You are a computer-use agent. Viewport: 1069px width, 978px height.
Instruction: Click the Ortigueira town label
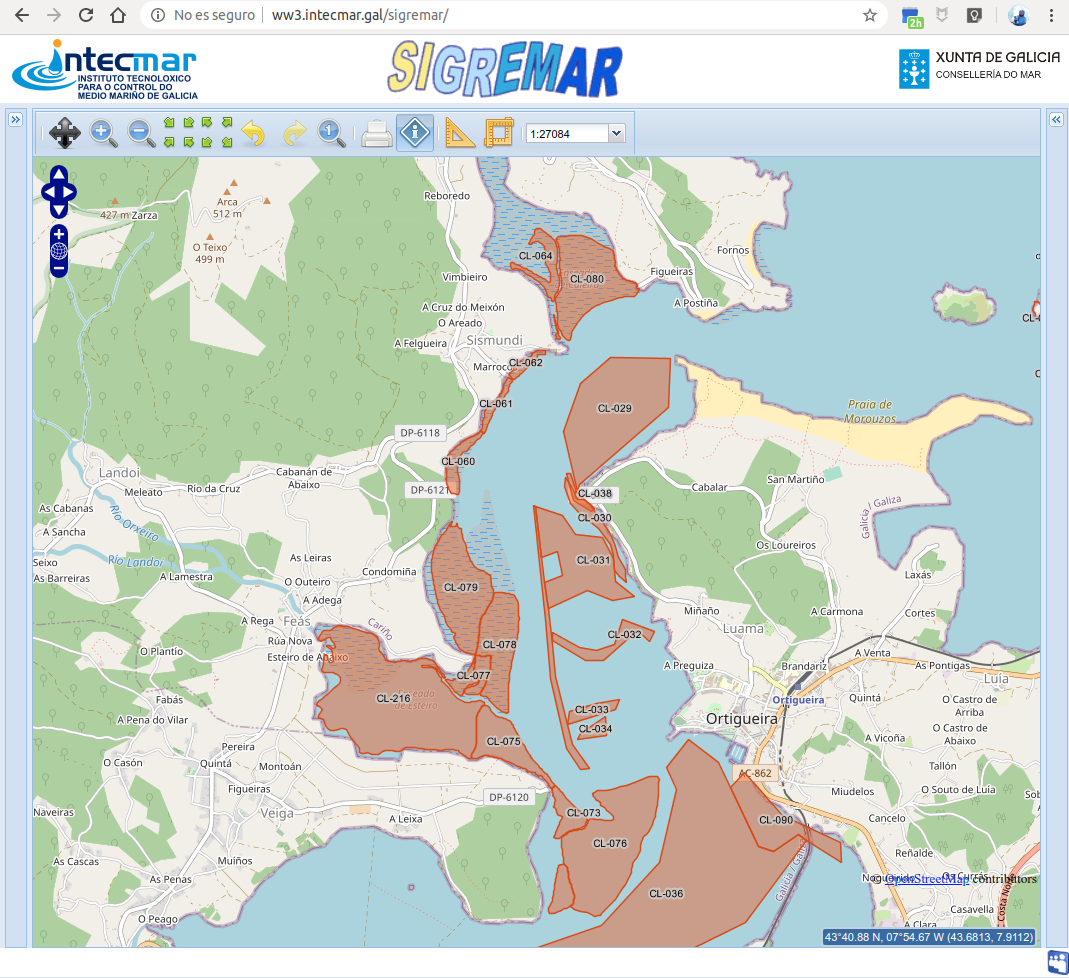click(x=742, y=719)
